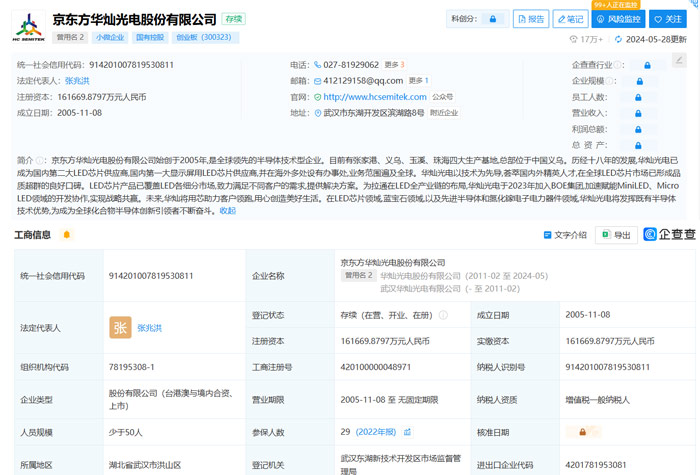The width and height of the screenshot is (700, 475).
Task: Toggle the 文字介绍 checkbox
Action: (x=547, y=235)
